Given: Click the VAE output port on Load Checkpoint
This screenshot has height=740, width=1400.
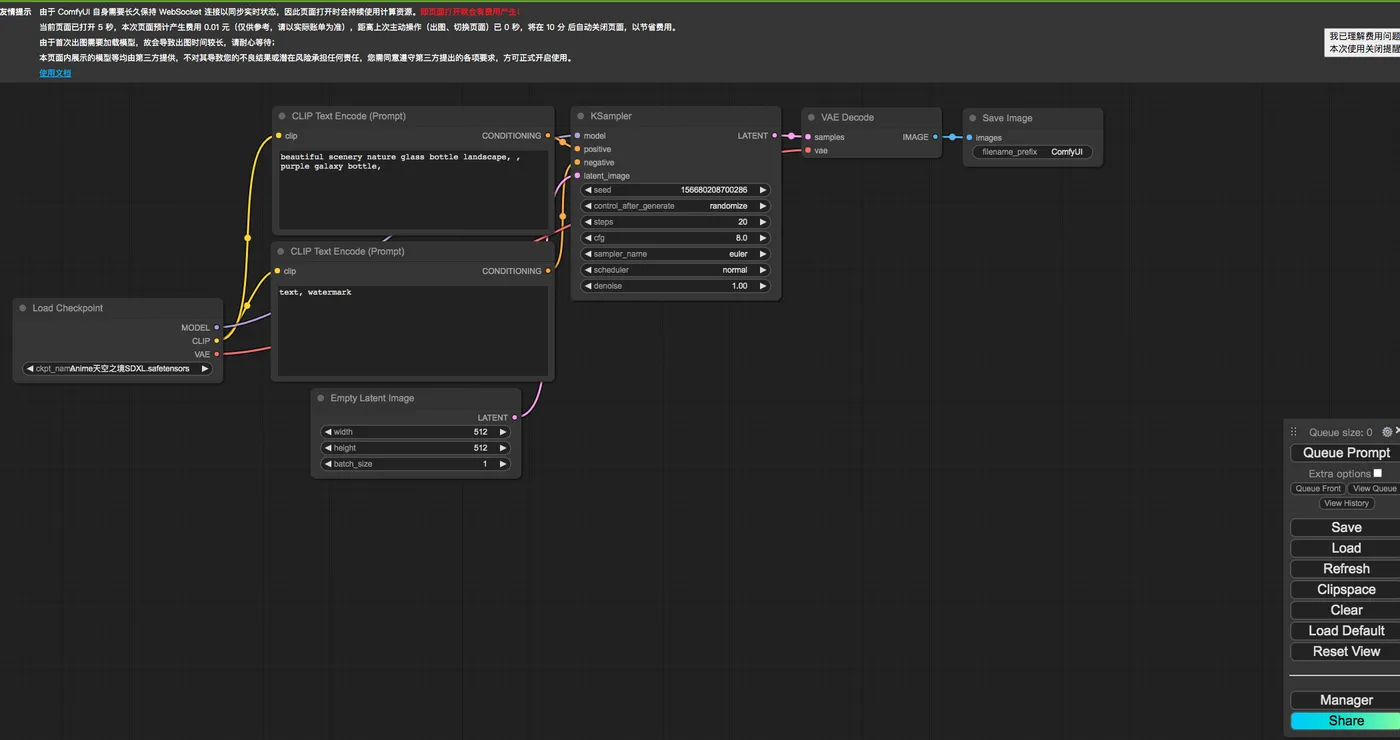Looking at the screenshot, I should click(x=216, y=354).
